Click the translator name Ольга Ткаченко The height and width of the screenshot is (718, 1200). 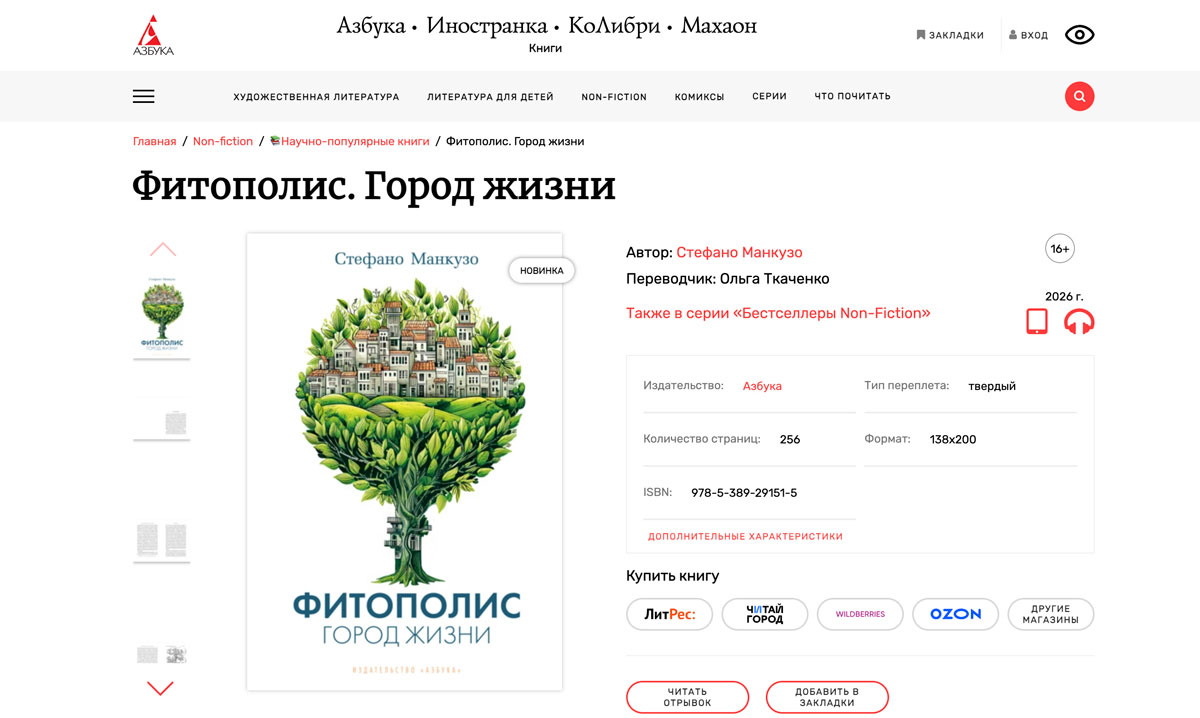tap(775, 279)
